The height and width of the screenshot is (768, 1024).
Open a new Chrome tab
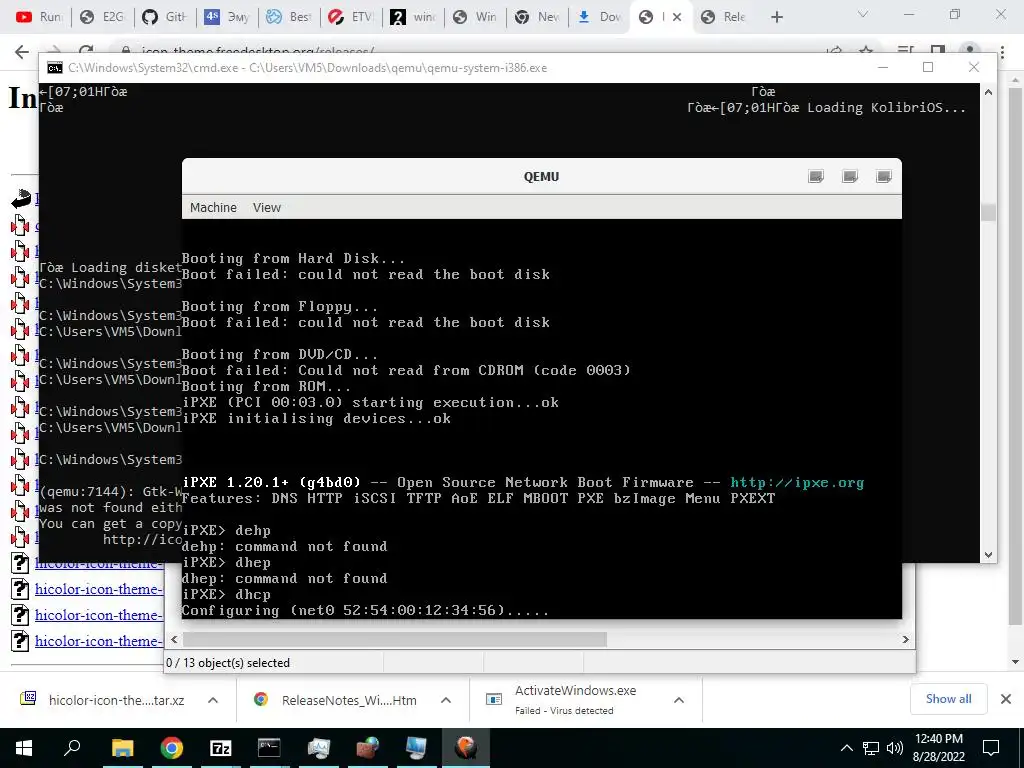coord(776,17)
